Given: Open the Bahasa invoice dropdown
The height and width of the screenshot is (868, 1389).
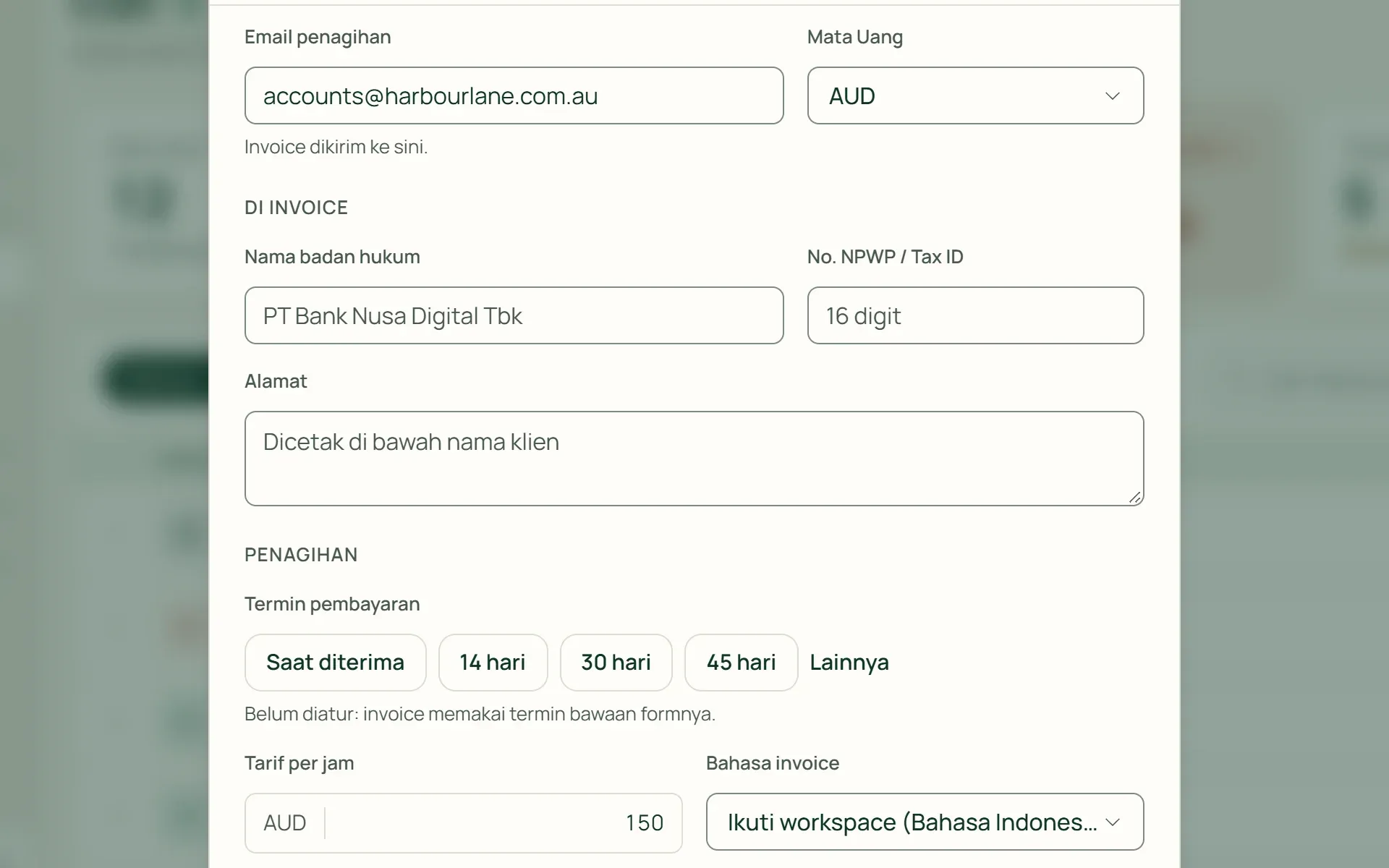Looking at the screenshot, I should (x=925, y=822).
